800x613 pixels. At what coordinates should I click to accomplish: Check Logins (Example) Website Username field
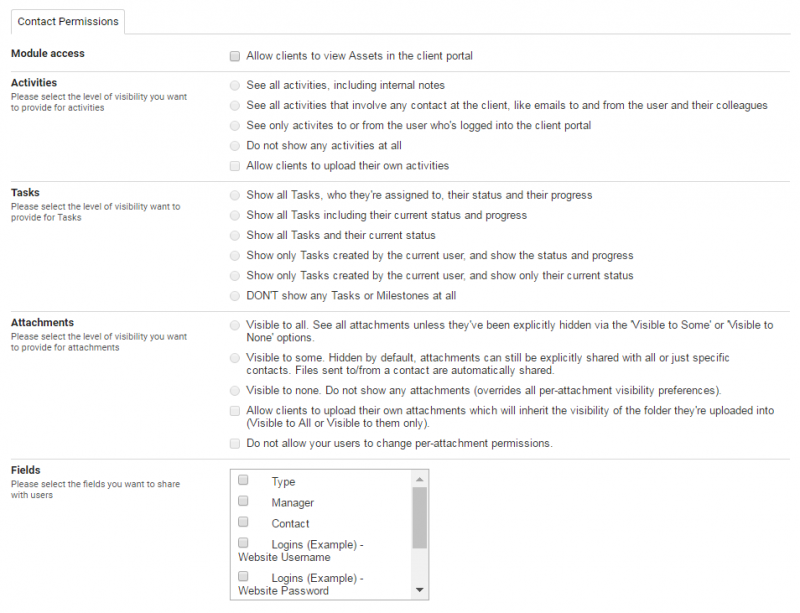[243, 543]
